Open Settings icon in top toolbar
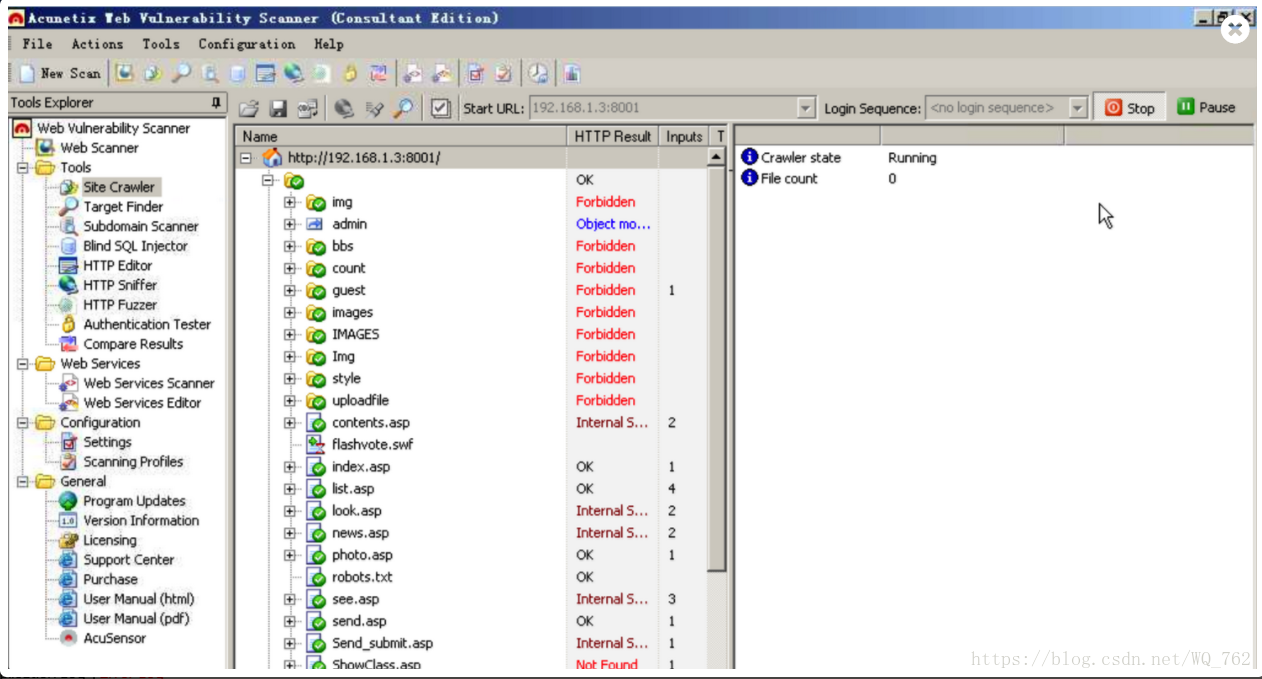Screen dimensions: 1262x679 tap(476, 73)
